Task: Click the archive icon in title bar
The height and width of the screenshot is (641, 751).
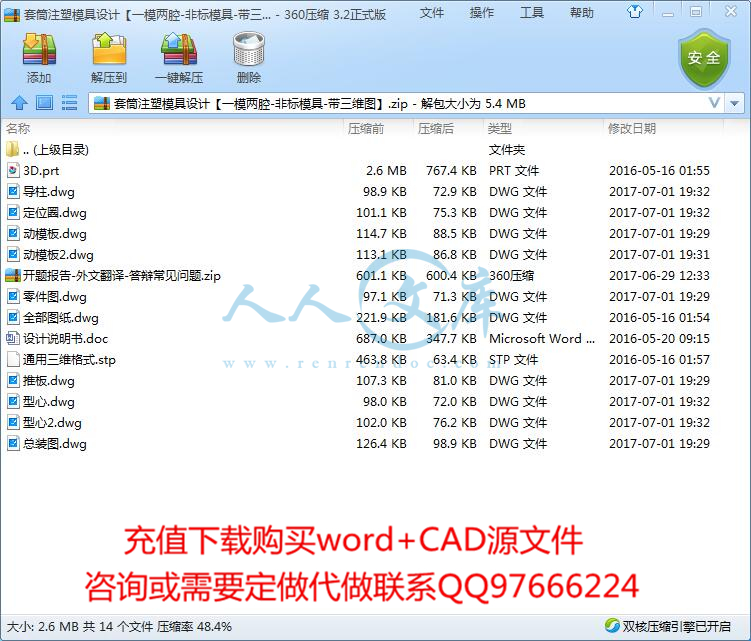Action: [x=11, y=14]
